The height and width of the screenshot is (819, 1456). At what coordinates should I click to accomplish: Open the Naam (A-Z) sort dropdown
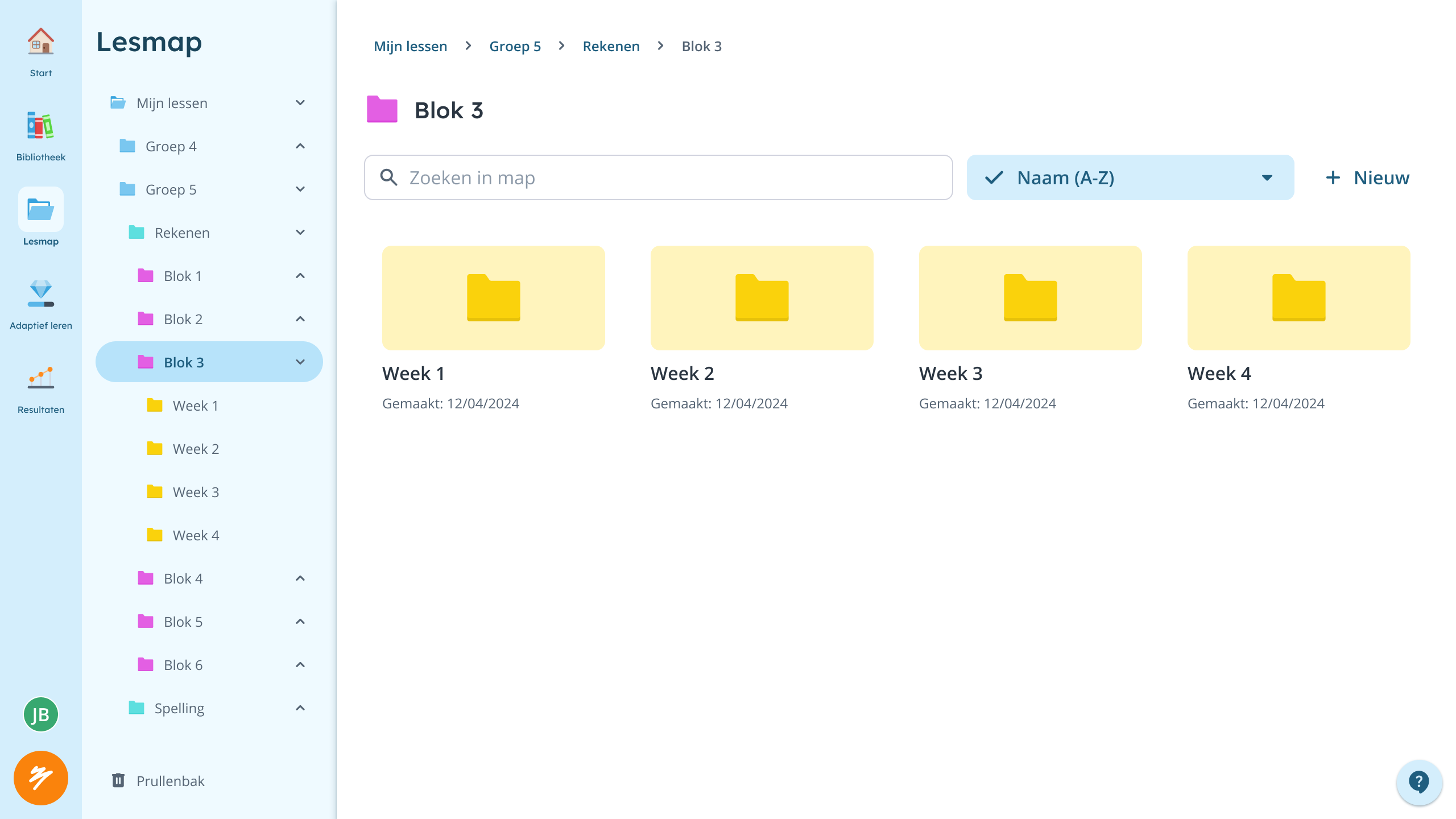click(1130, 177)
